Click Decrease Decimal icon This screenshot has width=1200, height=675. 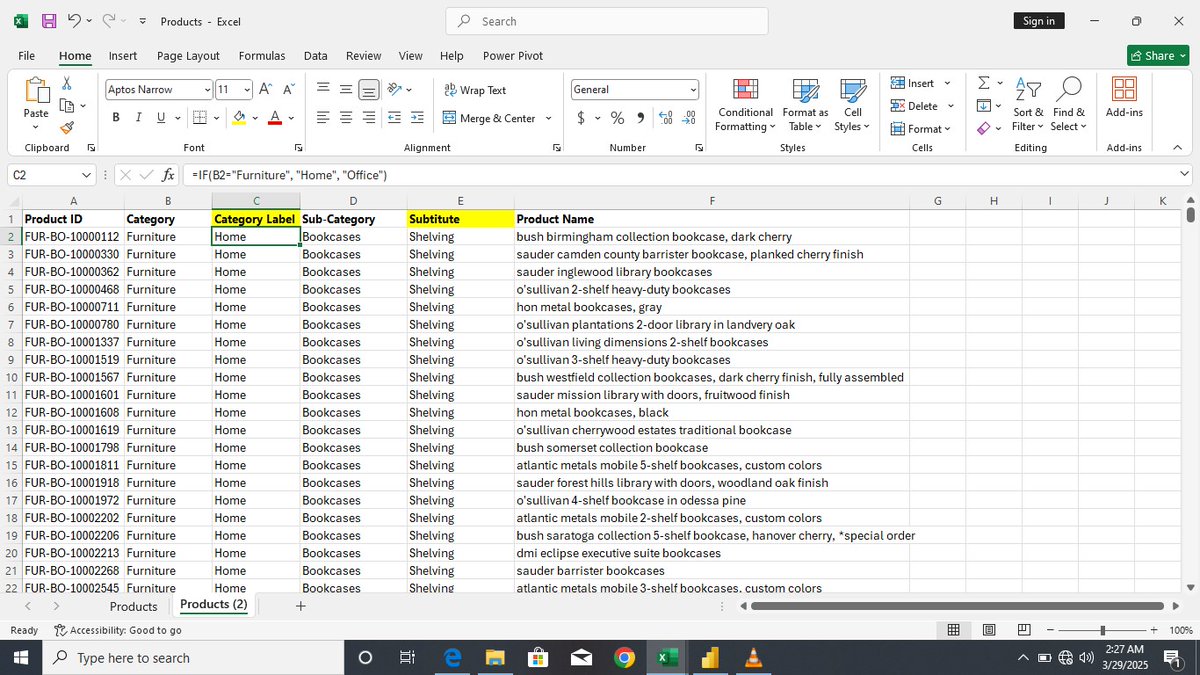pos(689,118)
